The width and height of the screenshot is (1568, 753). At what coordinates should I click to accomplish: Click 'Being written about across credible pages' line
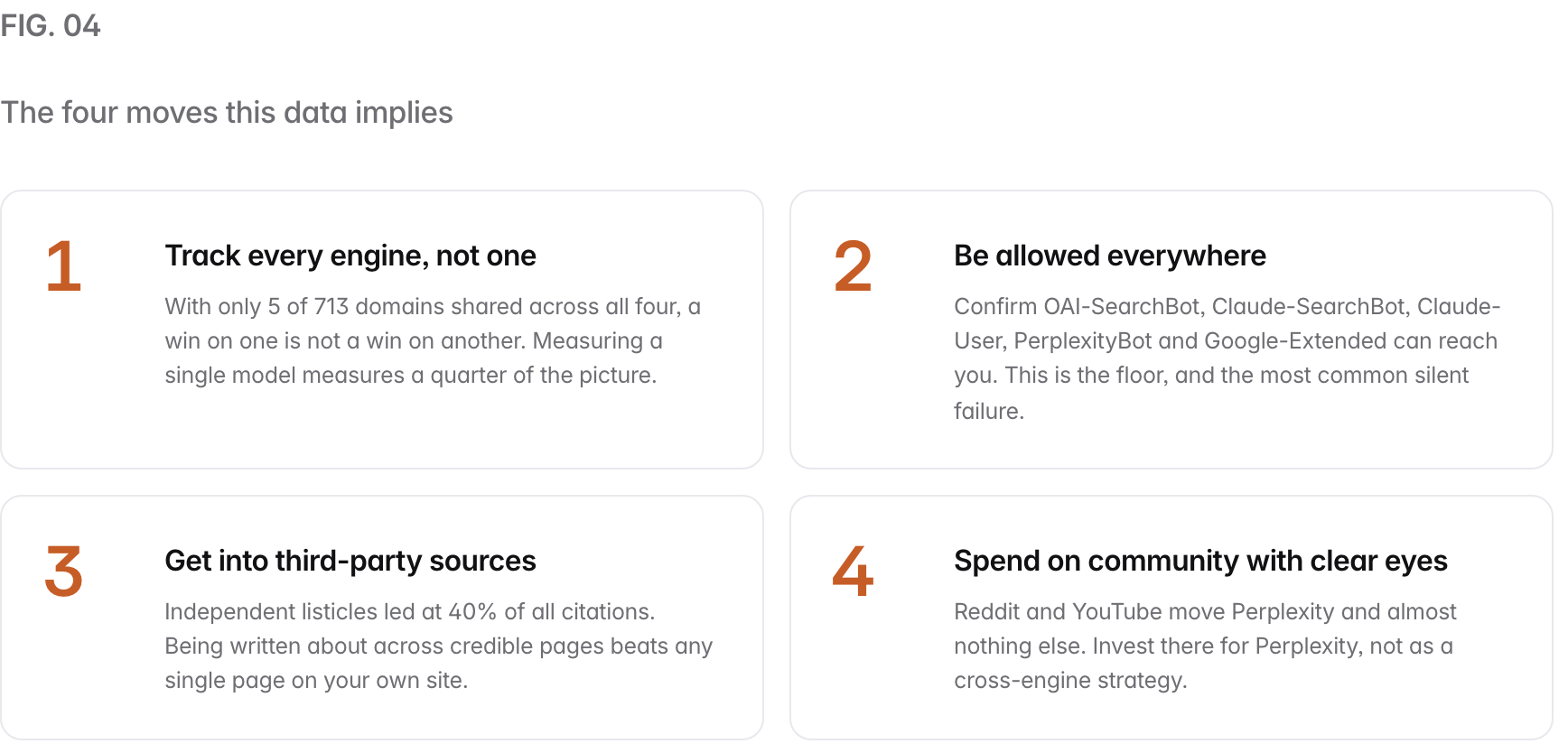point(439,646)
